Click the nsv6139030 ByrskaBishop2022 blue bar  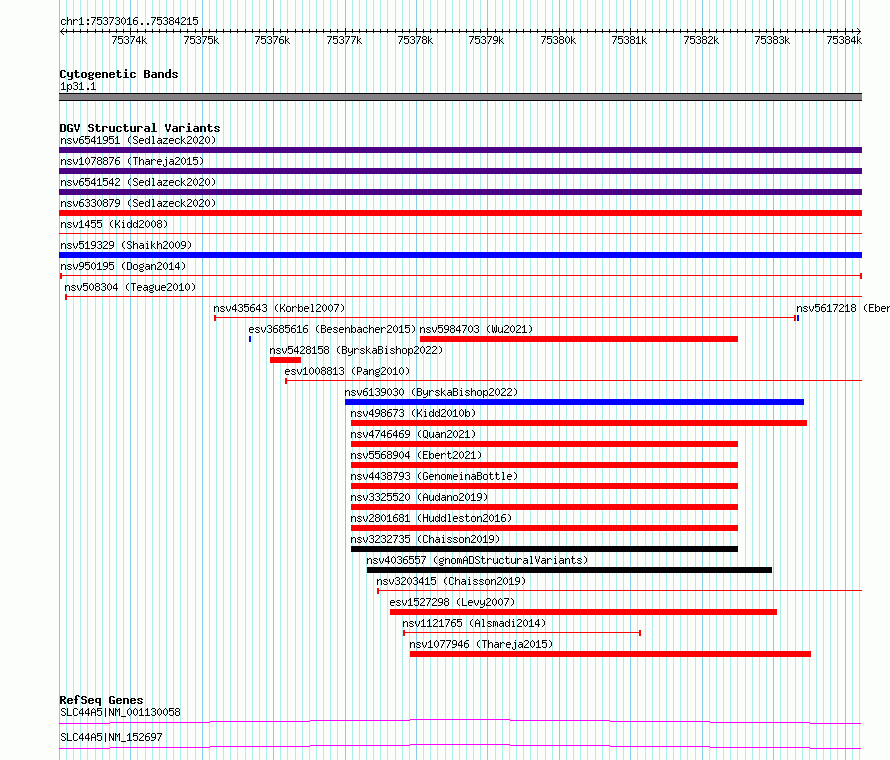click(x=574, y=402)
